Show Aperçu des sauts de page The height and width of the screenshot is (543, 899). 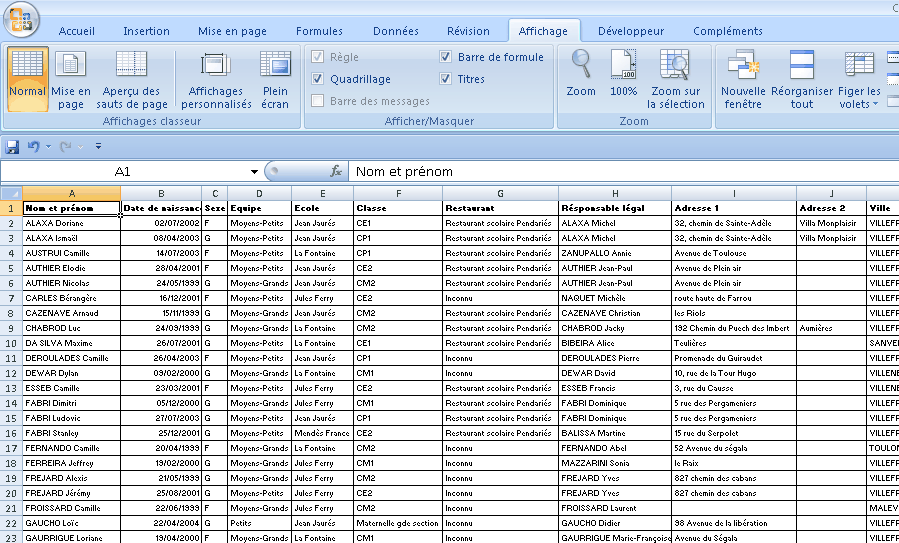click(132, 78)
